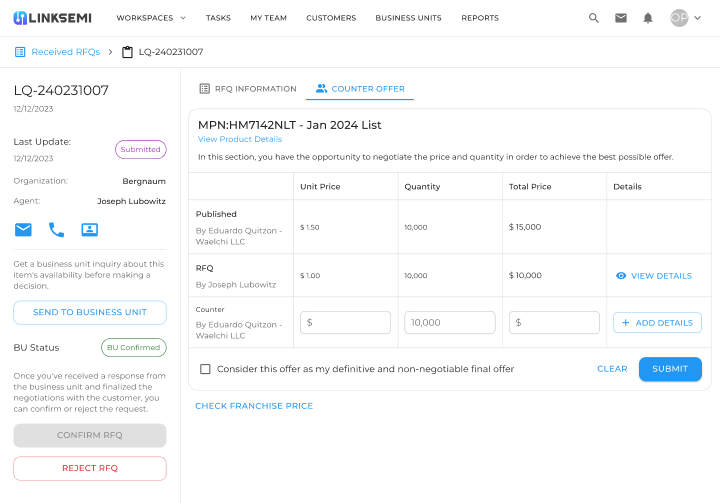Click agent name Joseph Lubowitz in sidebar
Screen dimensions: 720x503
point(131,201)
